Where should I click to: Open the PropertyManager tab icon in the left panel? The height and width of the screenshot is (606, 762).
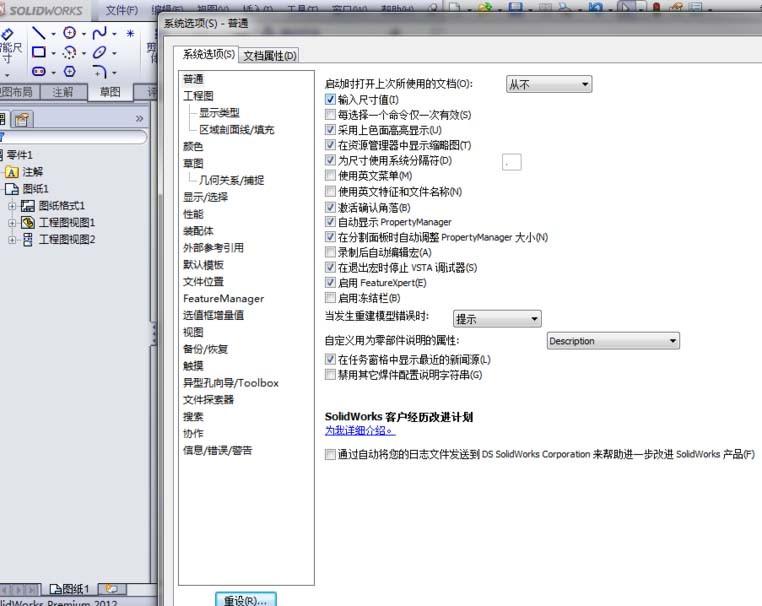point(22,119)
